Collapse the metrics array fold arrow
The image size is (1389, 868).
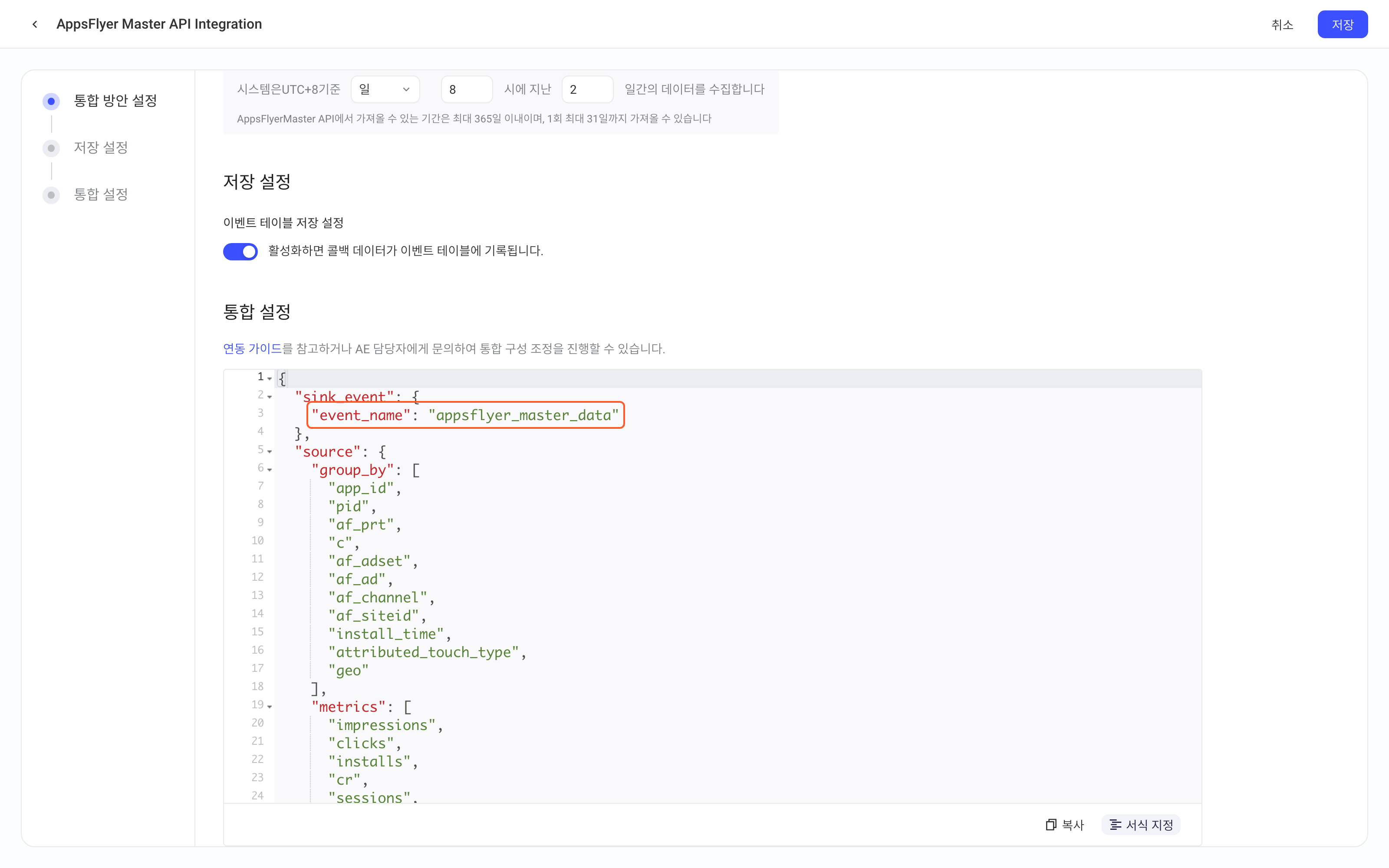(270, 707)
